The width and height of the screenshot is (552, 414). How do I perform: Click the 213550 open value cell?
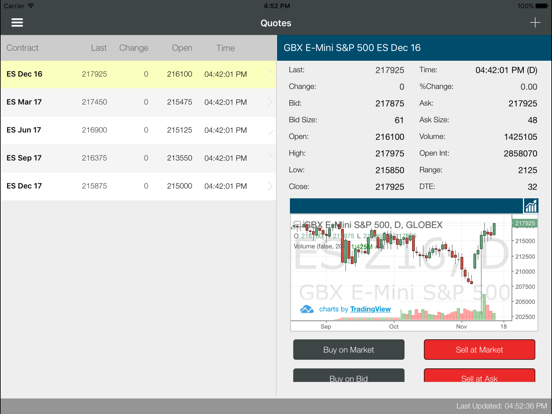tap(180, 158)
